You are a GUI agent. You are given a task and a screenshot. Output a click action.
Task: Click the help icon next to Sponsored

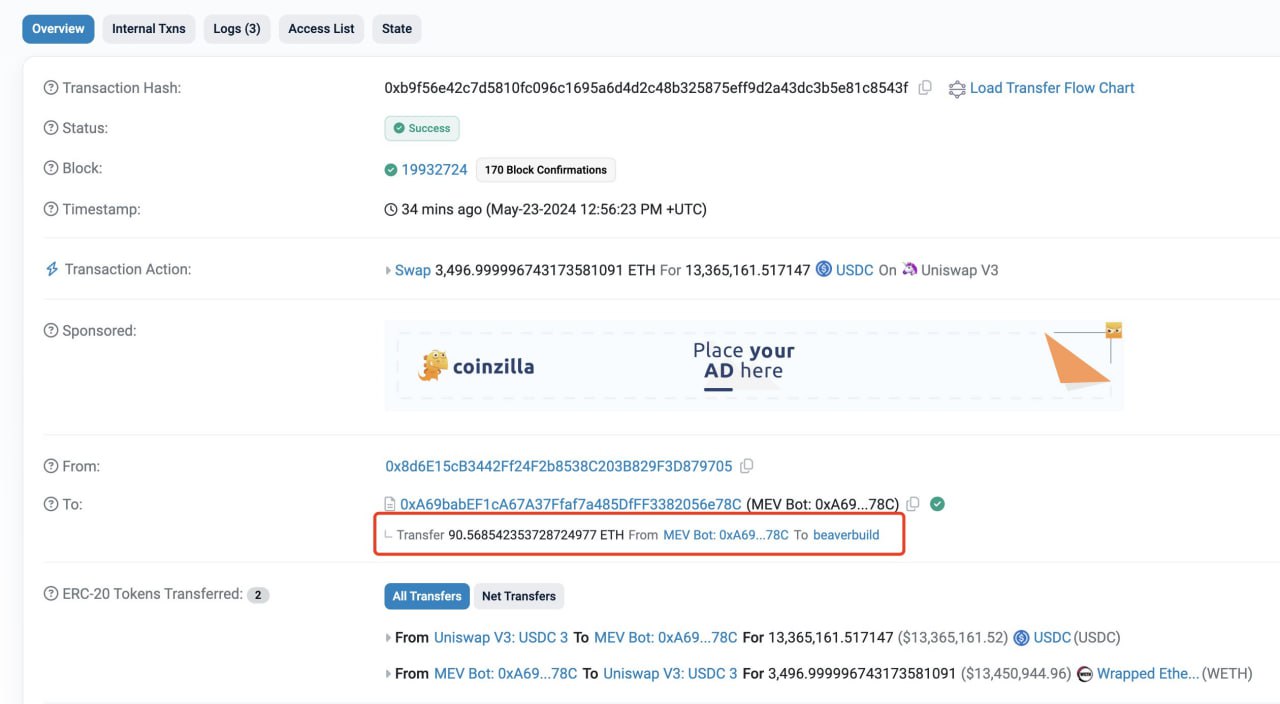tap(51, 330)
